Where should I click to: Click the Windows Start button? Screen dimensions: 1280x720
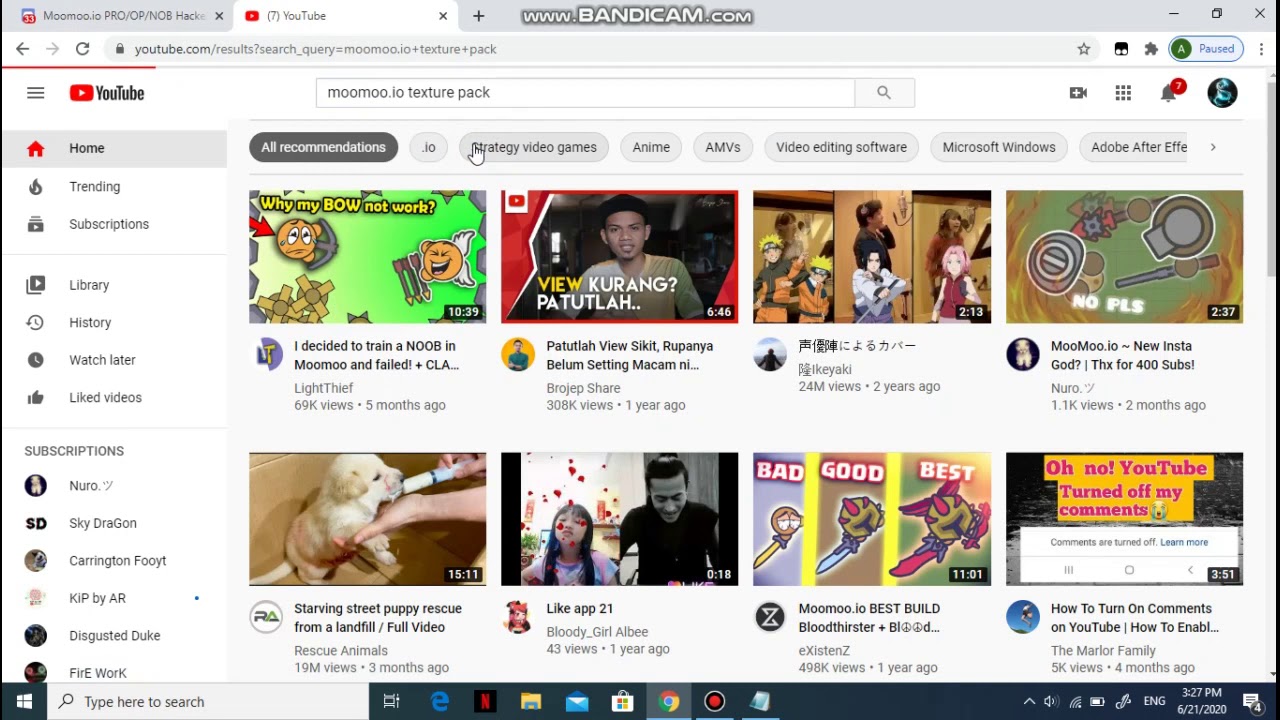[x=24, y=702]
